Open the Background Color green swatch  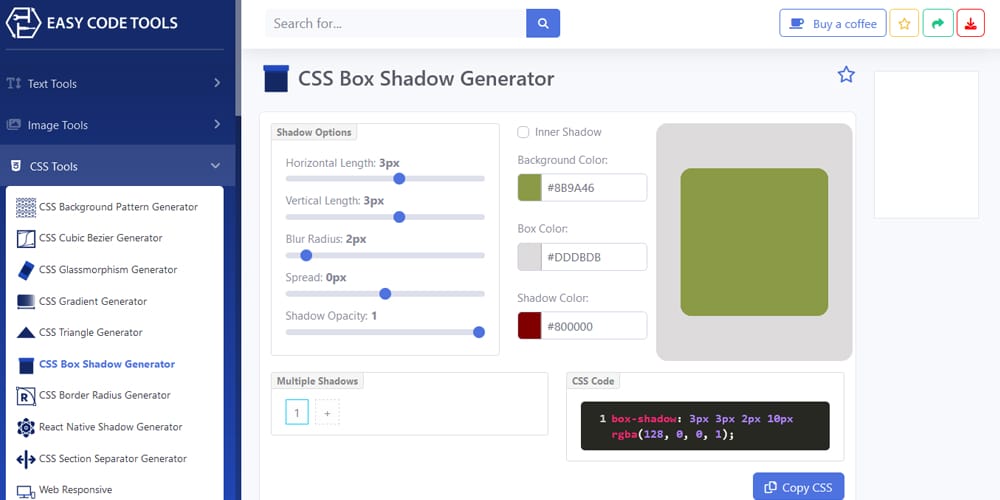(529, 188)
